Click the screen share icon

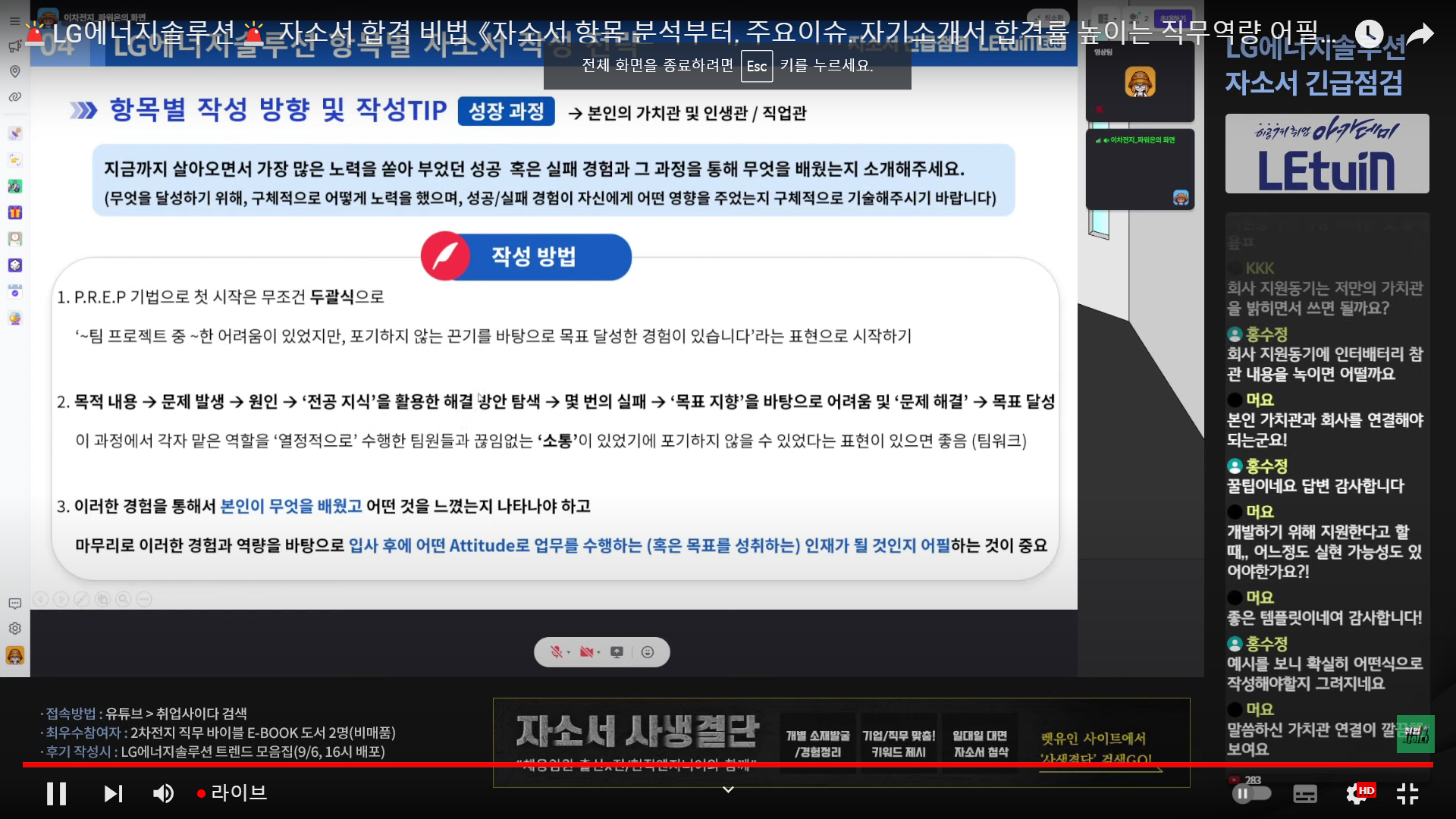[617, 652]
